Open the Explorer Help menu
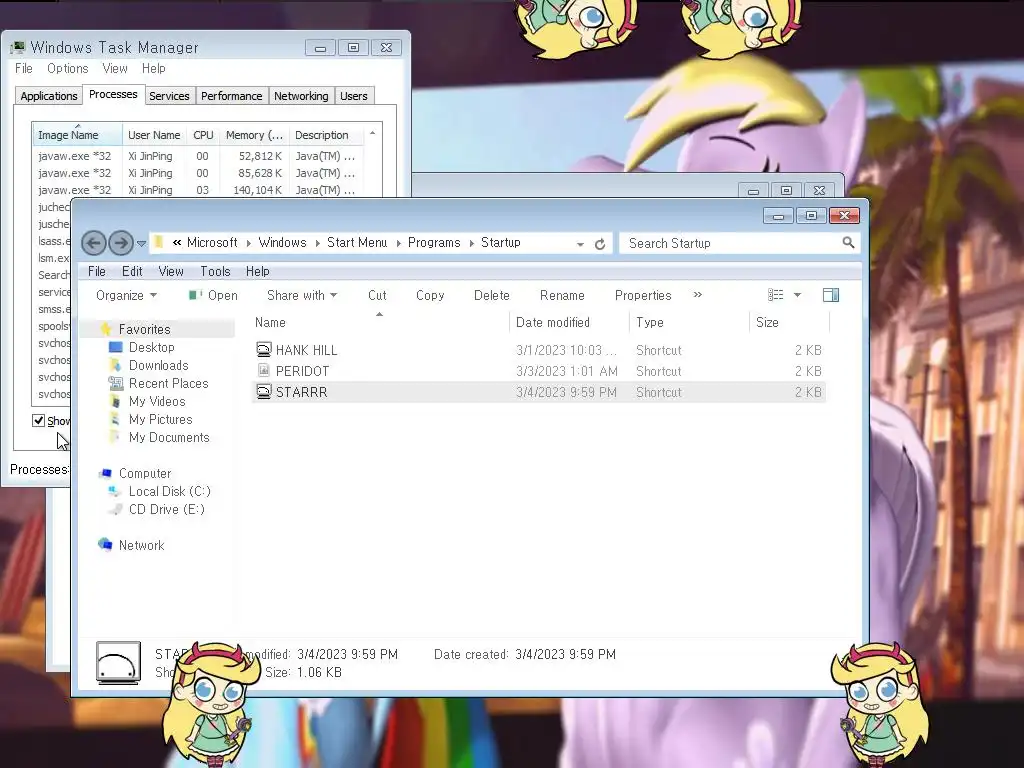 (257, 271)
